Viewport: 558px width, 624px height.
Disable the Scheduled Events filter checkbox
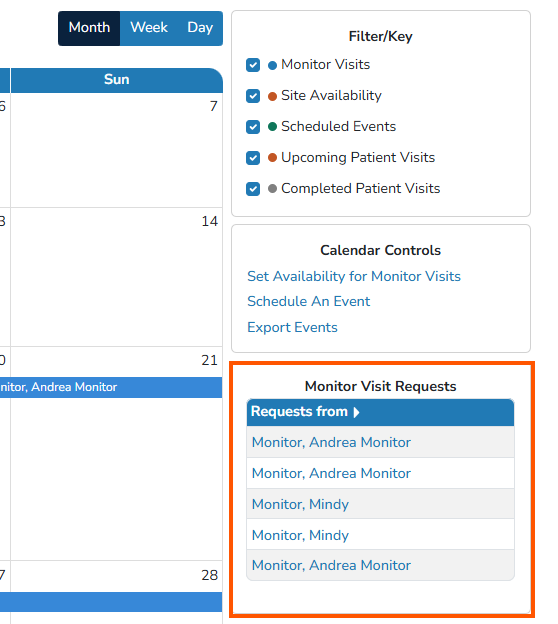(253, 127)
